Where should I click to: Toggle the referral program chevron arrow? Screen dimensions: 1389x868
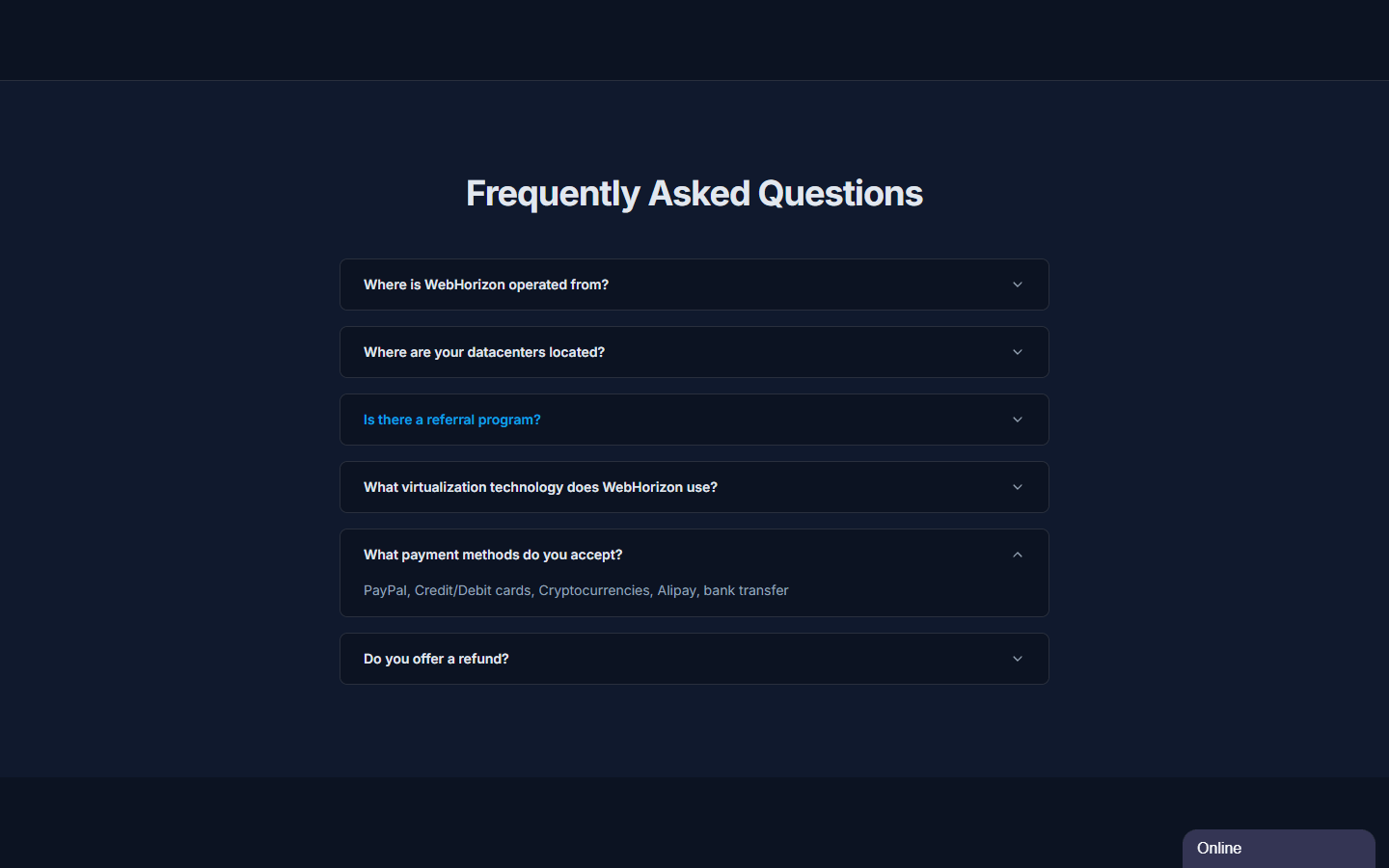[x=1018, y=420]
